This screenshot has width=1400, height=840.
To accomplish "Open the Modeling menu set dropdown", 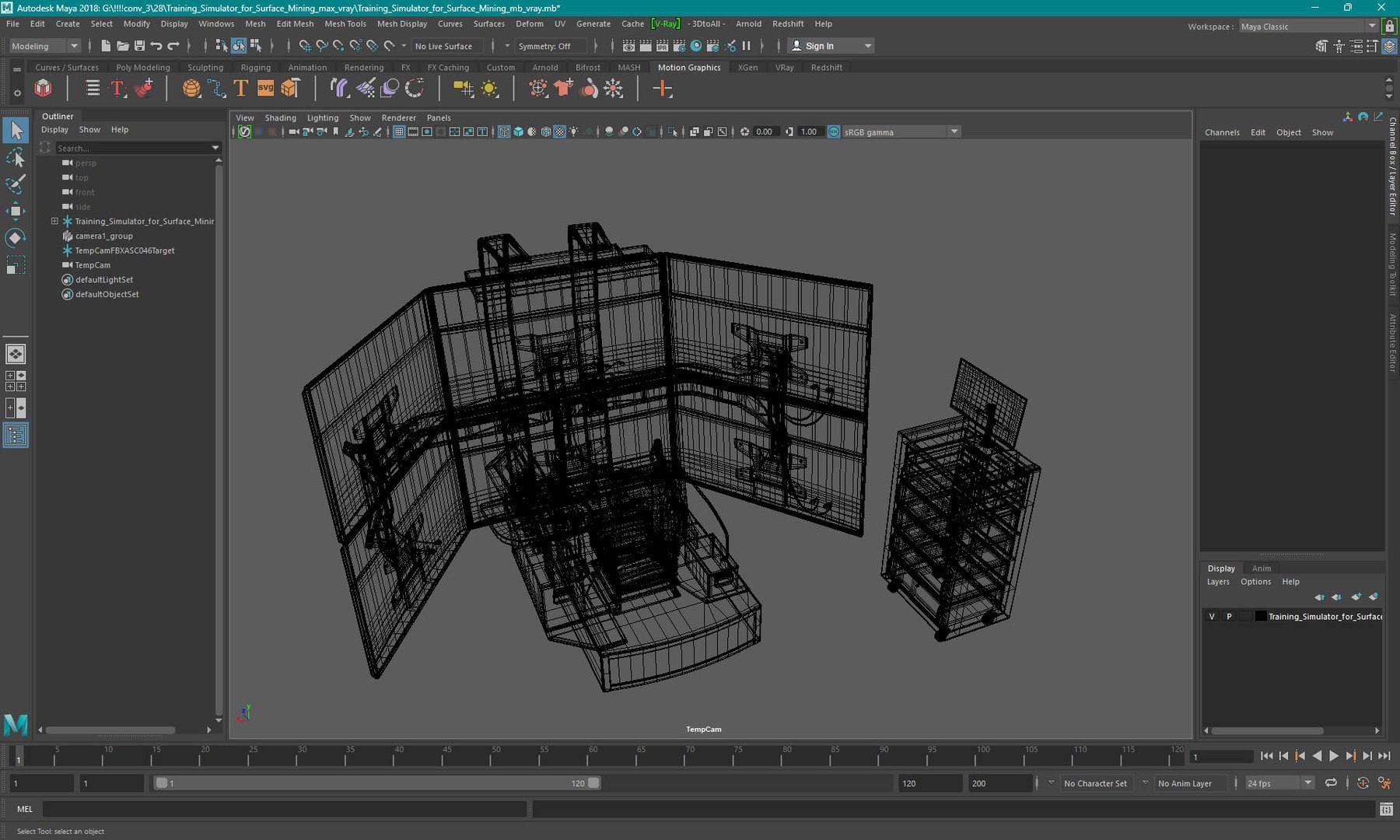I will [x=44, y=46].
